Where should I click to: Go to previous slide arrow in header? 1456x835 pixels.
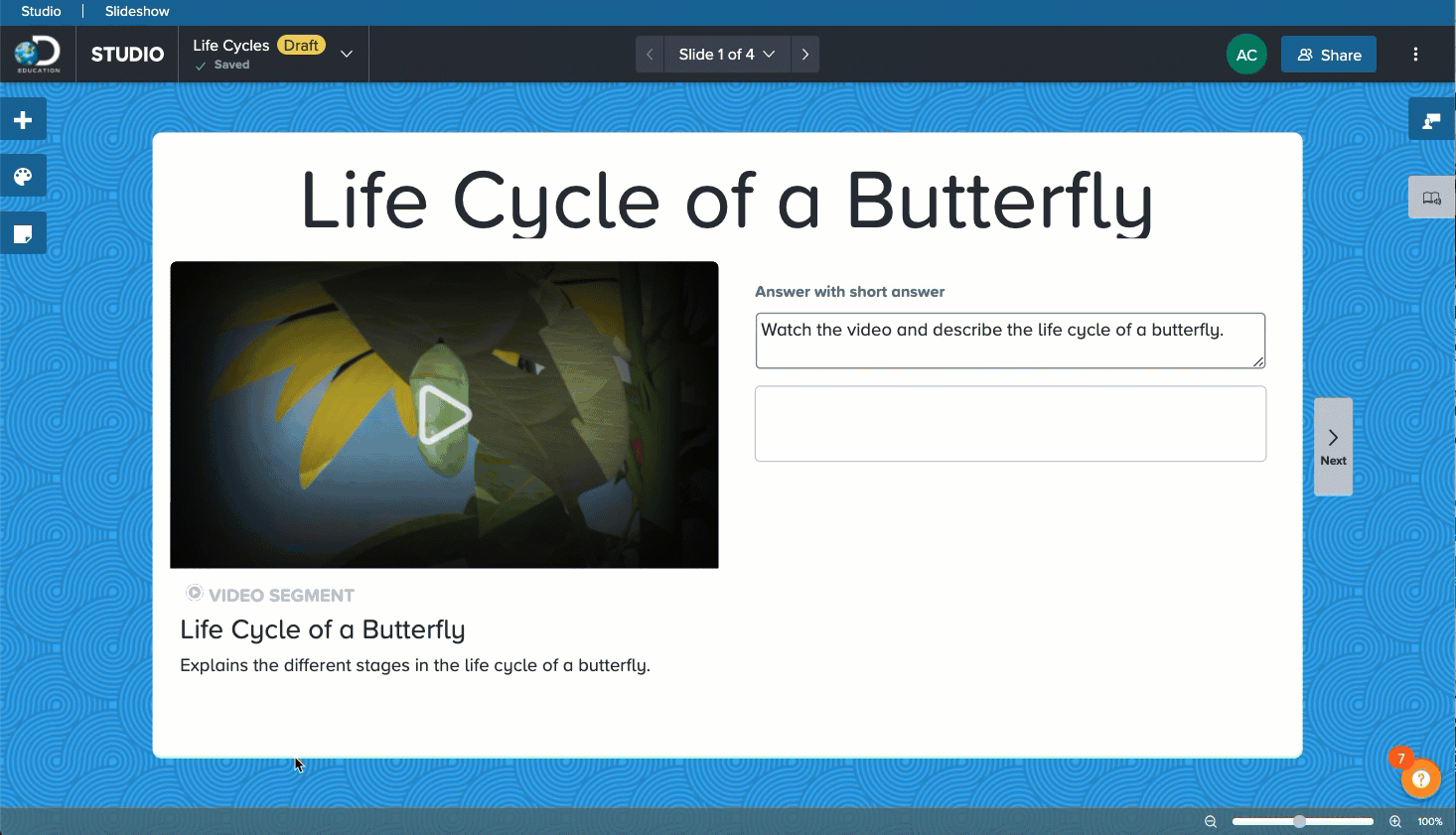click(650, 55)
